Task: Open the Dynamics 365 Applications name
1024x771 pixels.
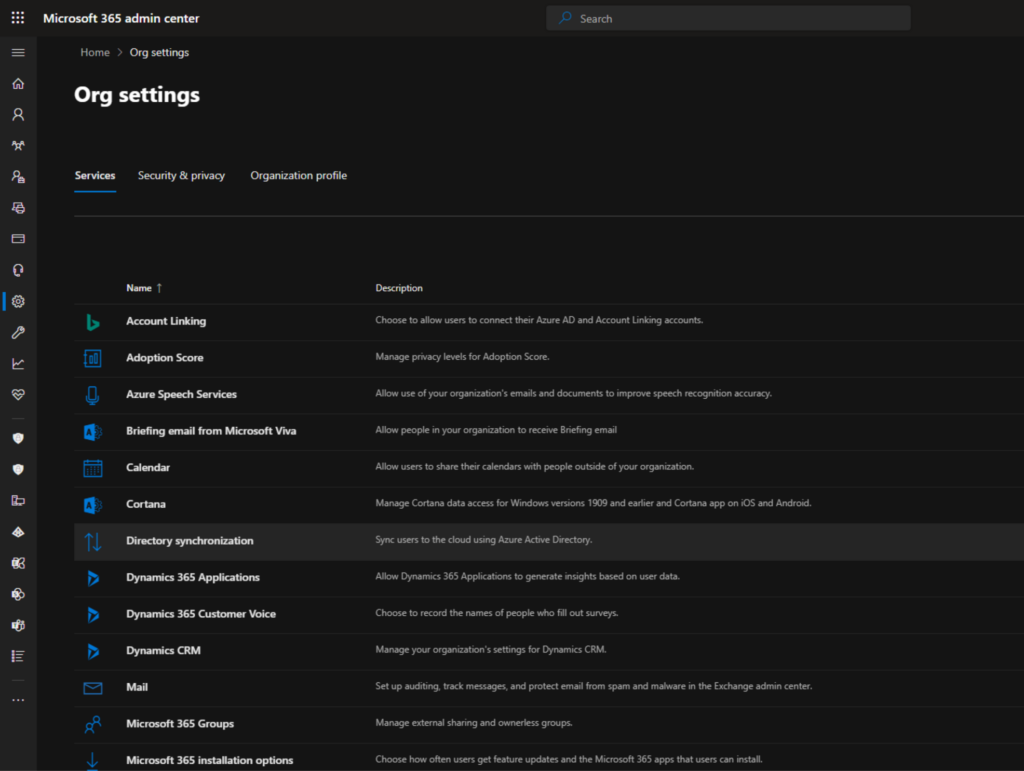Action: click(x=193, y=577)
